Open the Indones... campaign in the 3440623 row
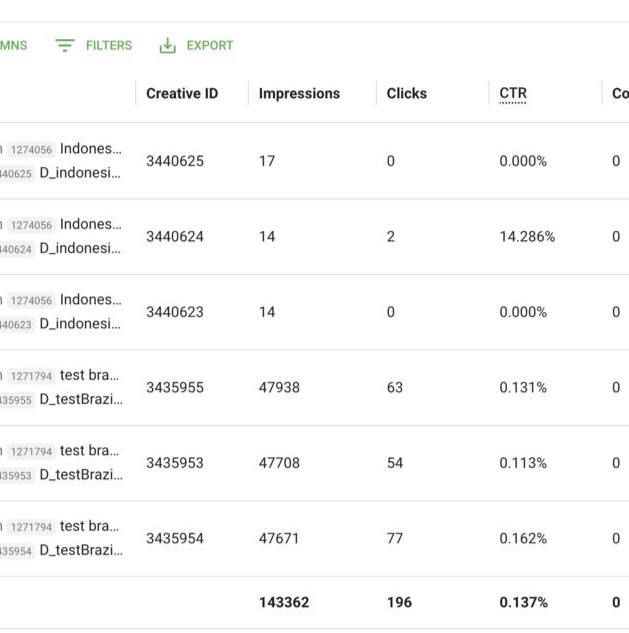The height and width of the screenshot is (633, 629). 90,300
